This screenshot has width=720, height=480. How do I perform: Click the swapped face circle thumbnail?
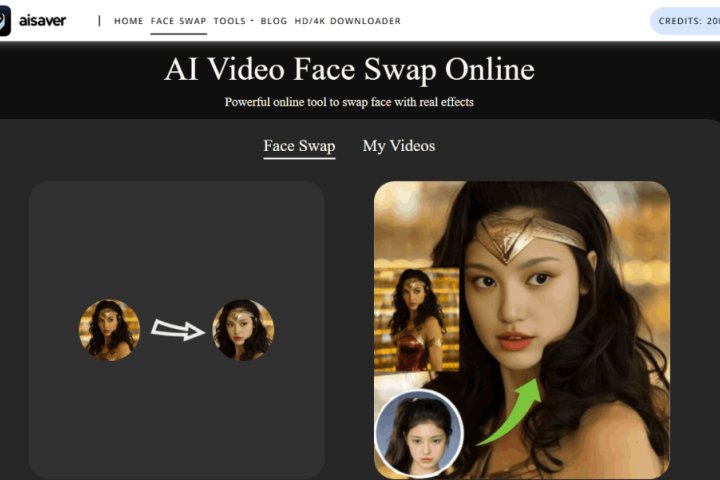click(243, 330)
